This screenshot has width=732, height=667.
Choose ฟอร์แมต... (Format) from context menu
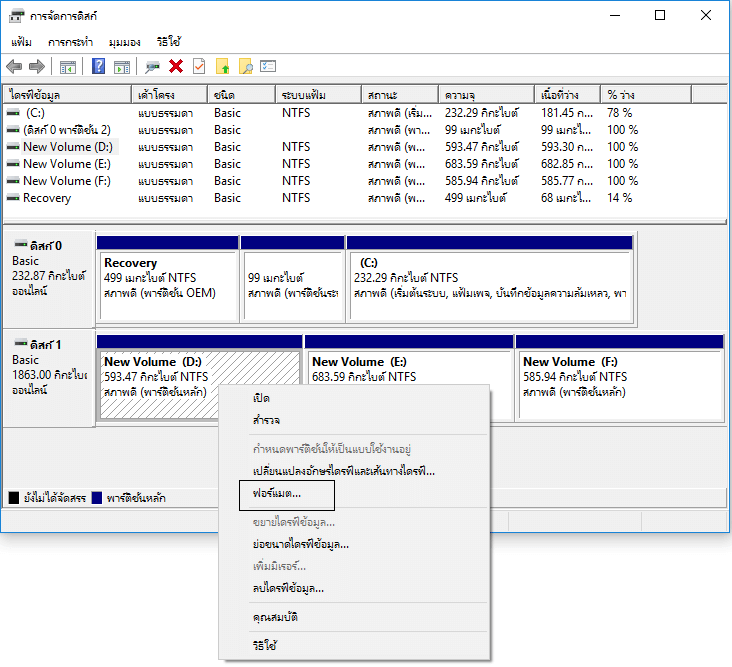click(277, 494)
